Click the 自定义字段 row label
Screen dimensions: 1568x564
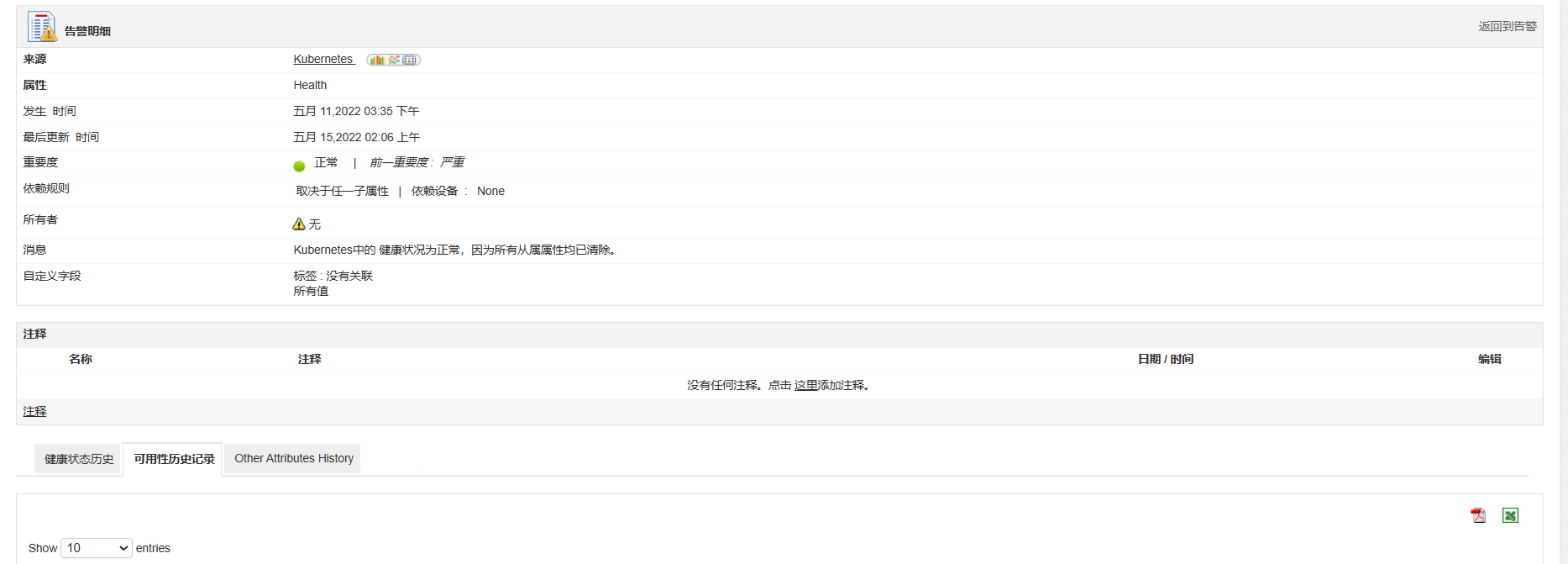click(52, 276)
